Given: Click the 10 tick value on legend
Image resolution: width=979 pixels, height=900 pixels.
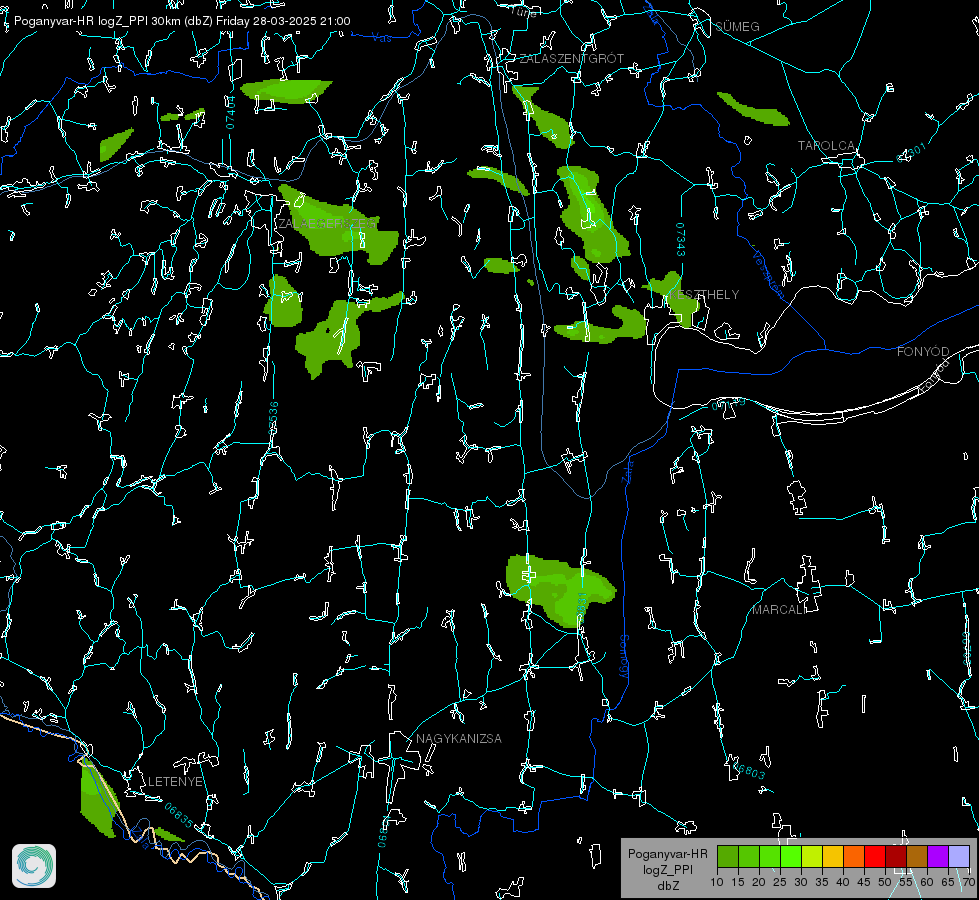Looking at the screenshot, I should tap(717, 883).
